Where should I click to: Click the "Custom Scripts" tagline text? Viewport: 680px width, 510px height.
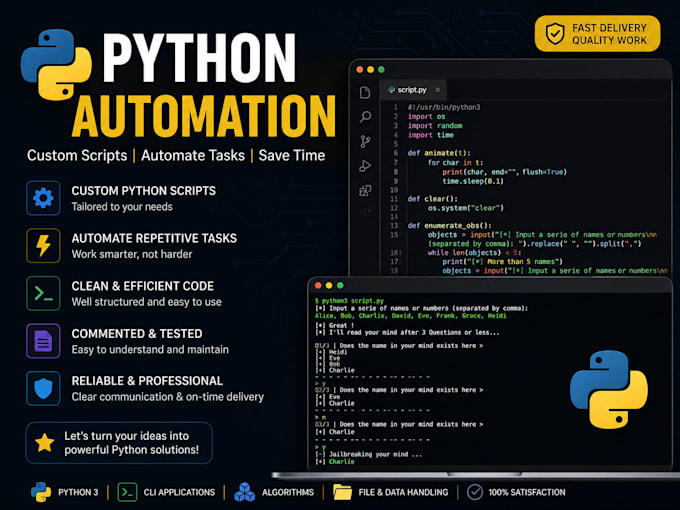tap(77, 155)
